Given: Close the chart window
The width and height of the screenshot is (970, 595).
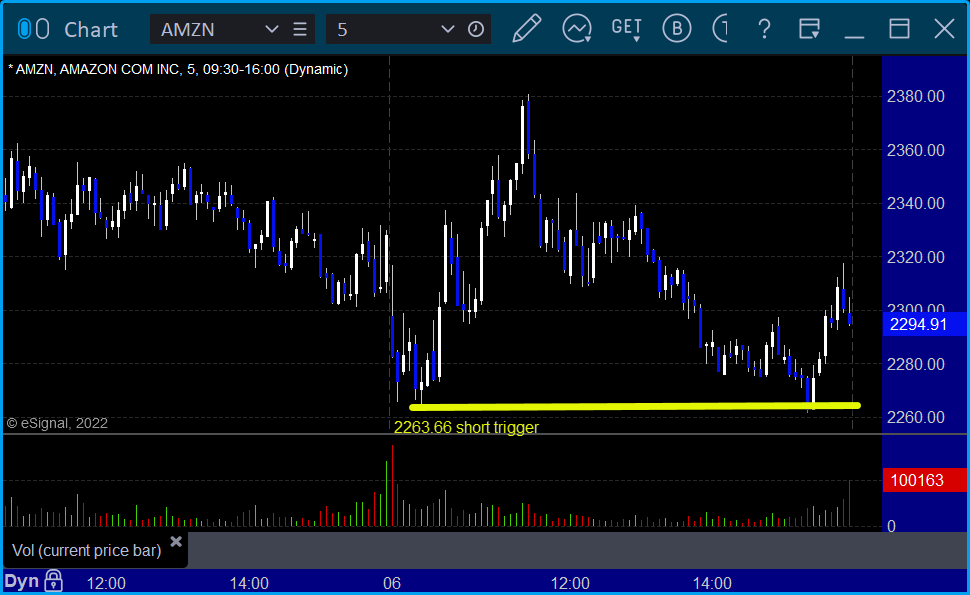Looking at the screenshot, I should tap(944, 28).
